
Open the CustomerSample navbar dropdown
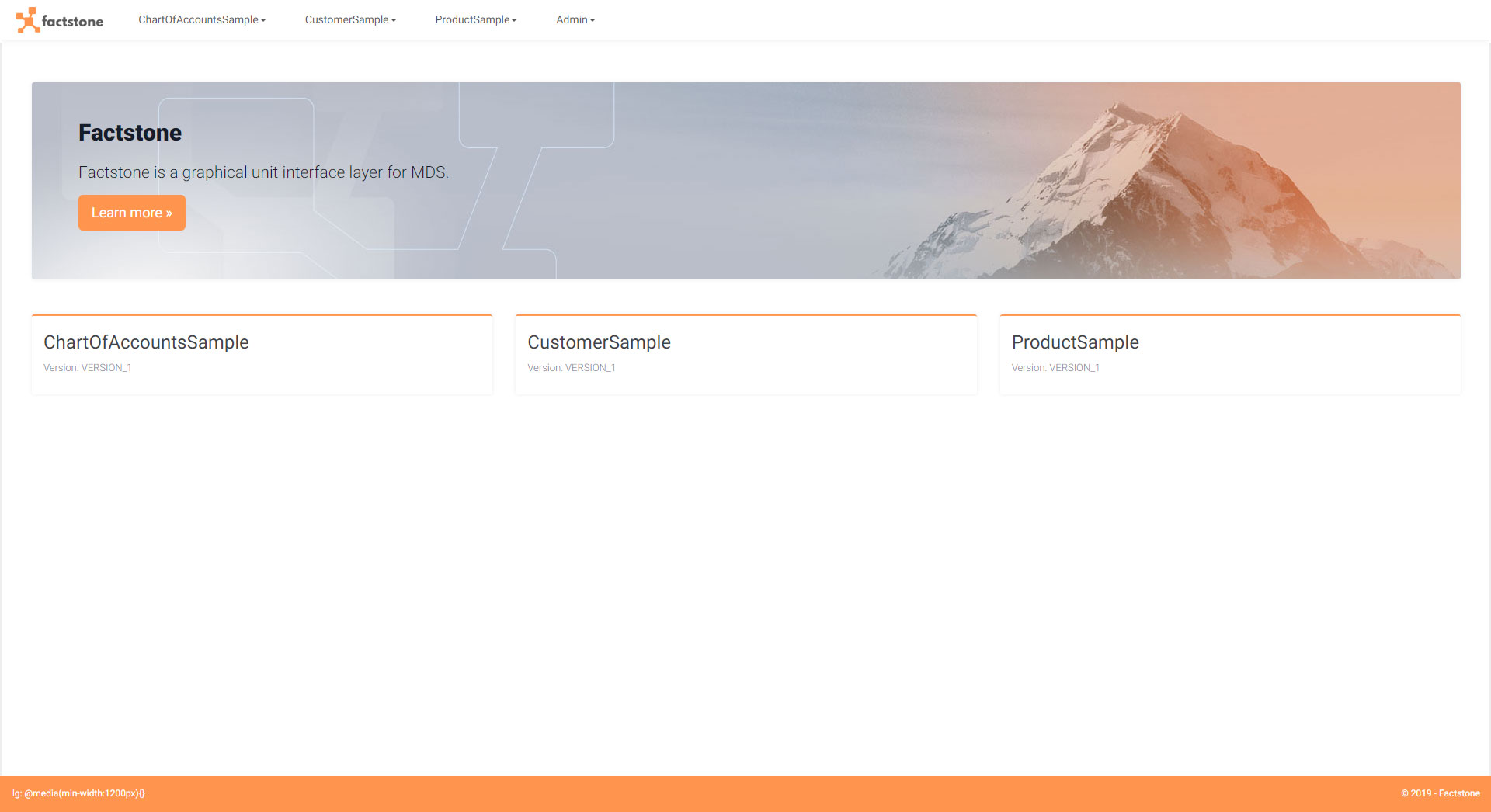[x=350, y=19]
